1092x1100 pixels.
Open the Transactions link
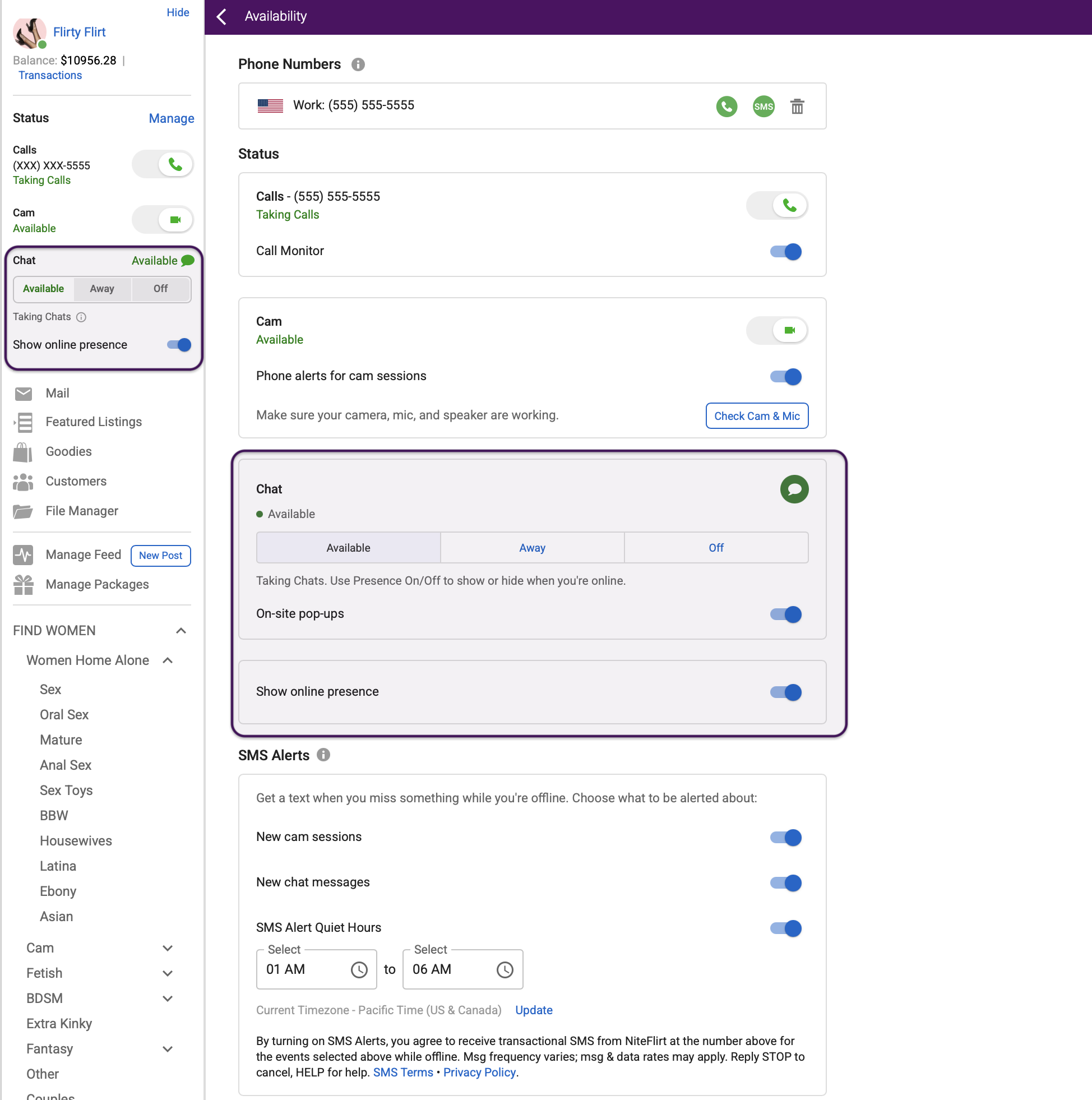coord(50,75)
